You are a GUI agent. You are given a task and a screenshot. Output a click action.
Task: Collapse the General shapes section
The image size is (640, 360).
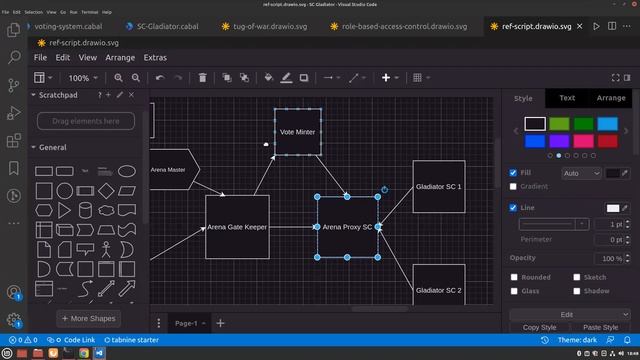(33, 147)
